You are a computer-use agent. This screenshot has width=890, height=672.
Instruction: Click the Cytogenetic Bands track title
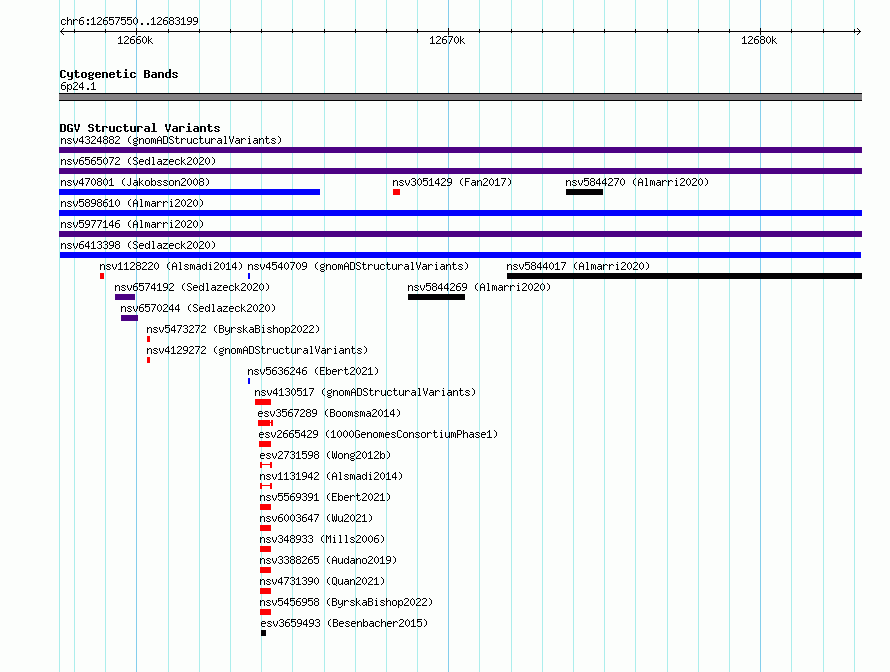click(x=119, y=74)
